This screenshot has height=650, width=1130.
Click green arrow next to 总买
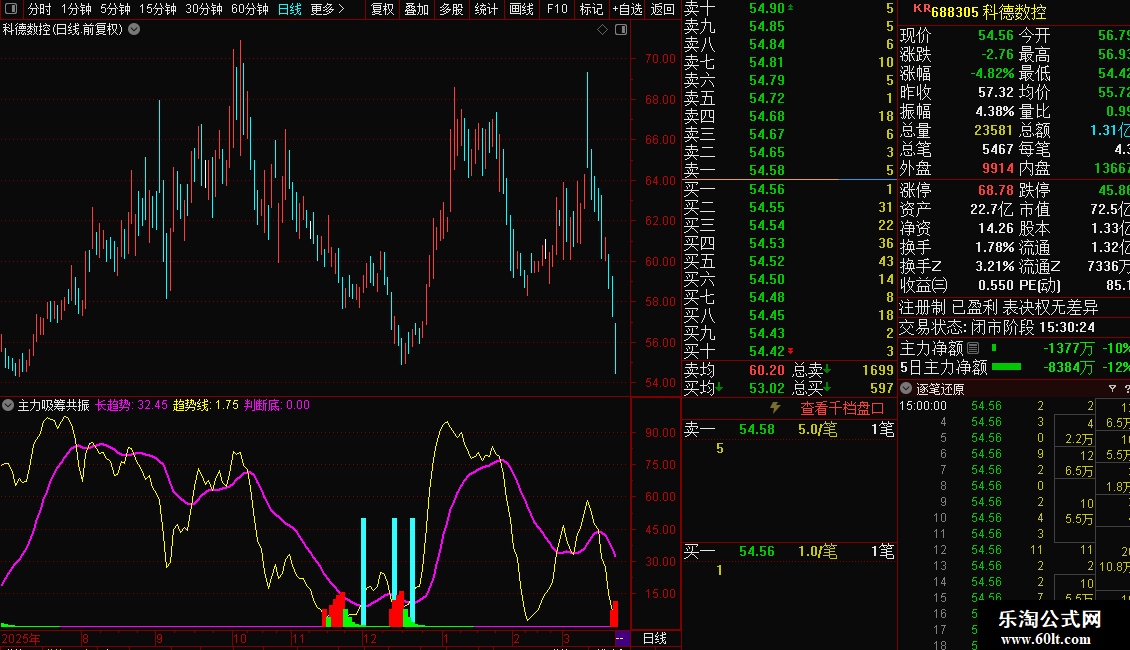[x=827, y=388]
